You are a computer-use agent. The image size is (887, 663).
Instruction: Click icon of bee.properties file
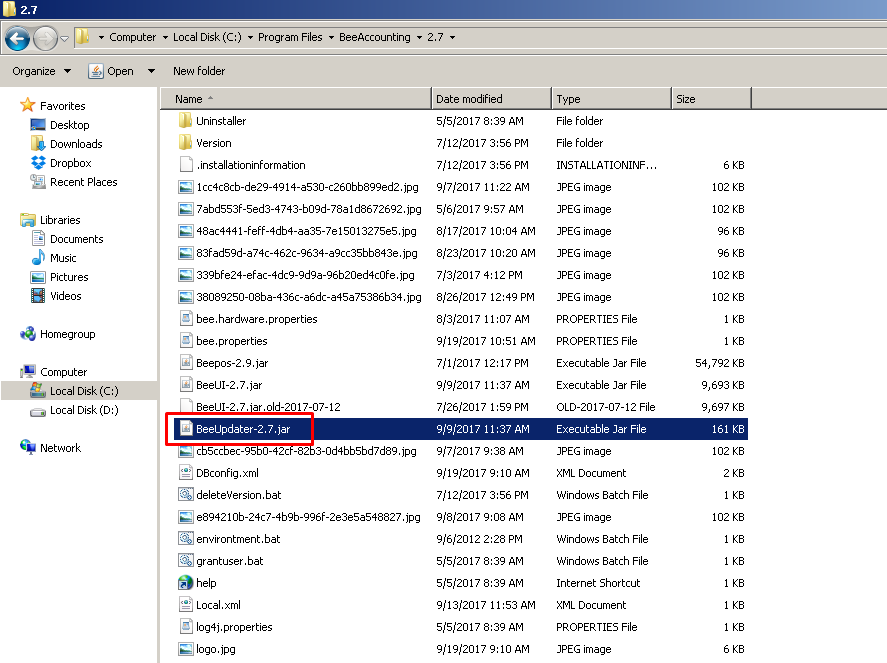pos(186,341)
